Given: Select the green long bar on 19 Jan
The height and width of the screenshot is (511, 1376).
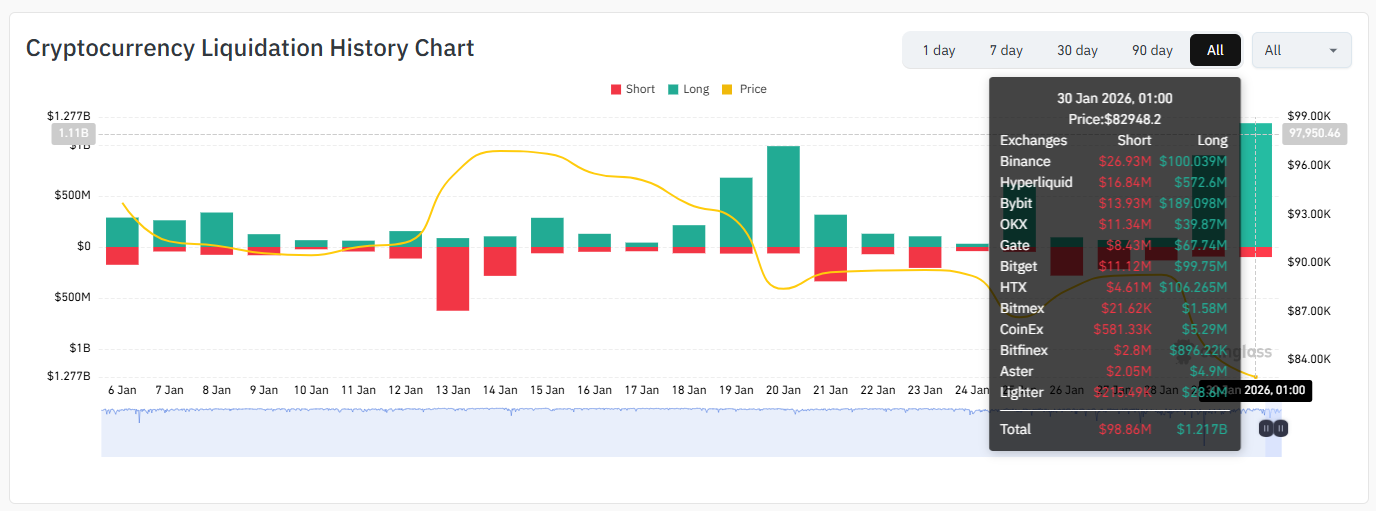Looking at the screenshot, I should coord(736,212).
